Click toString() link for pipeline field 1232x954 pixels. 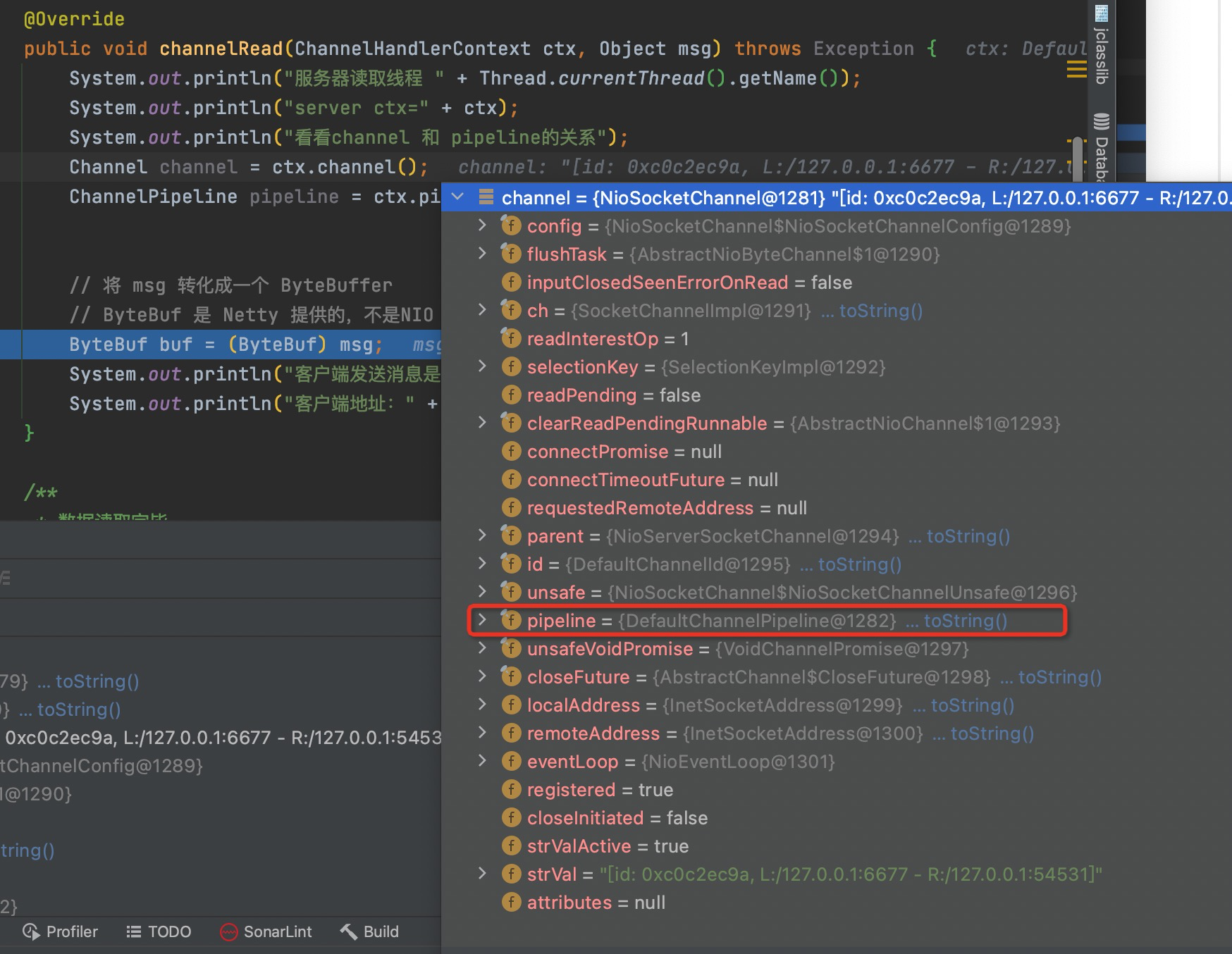(965, 621)
